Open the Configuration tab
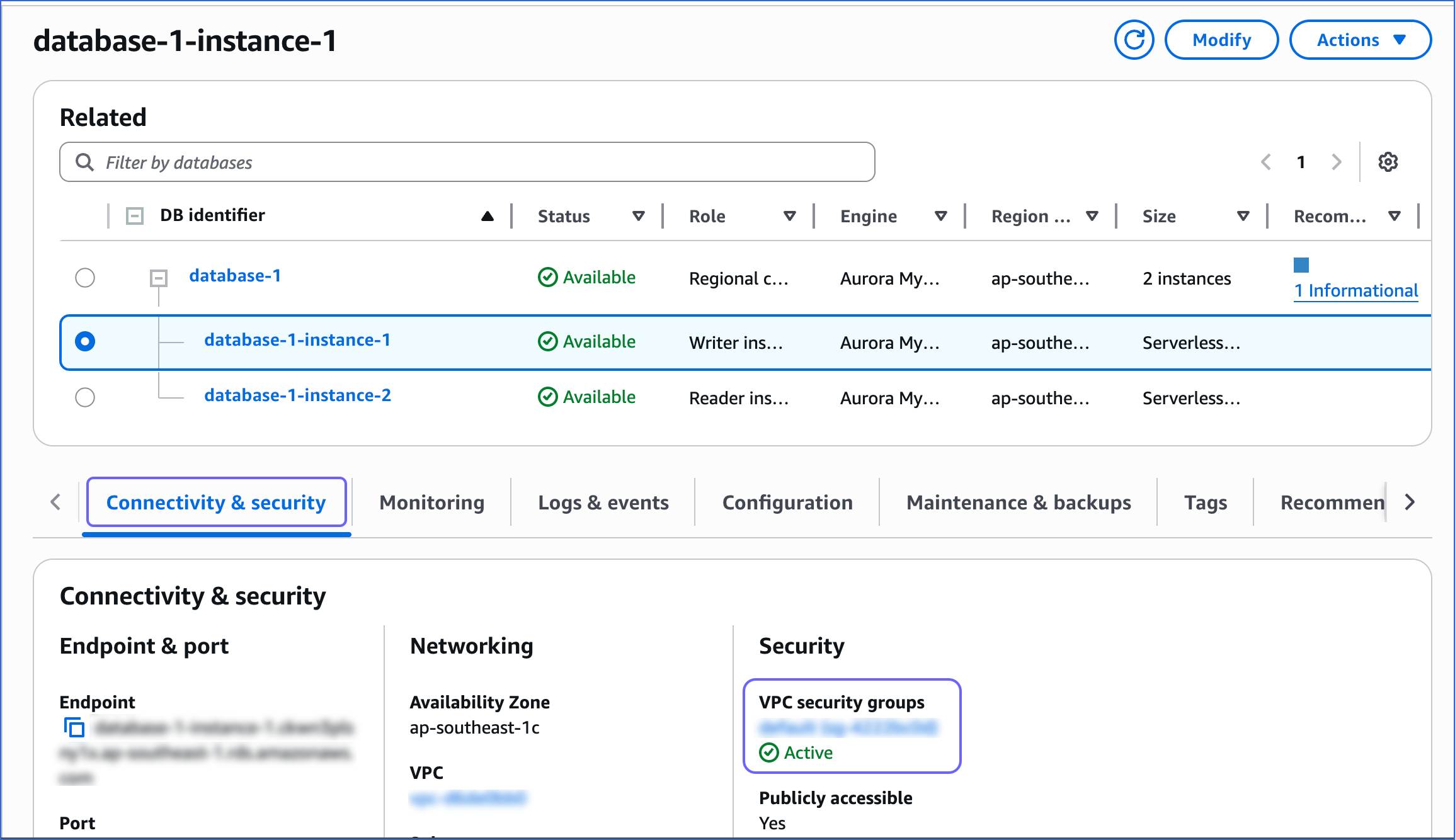 coord(787,502)
